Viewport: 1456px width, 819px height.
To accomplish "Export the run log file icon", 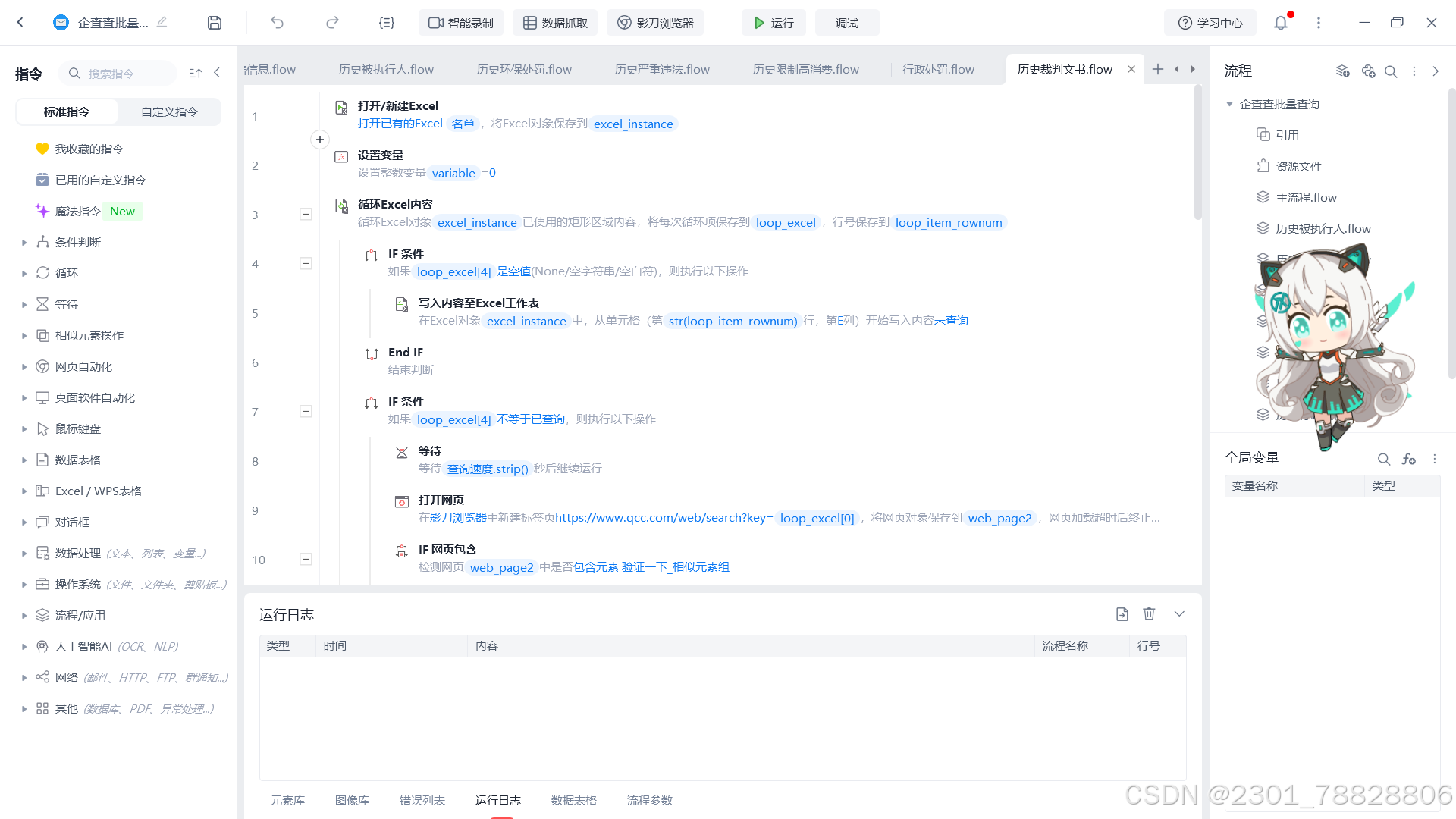I will [1122, 614].
